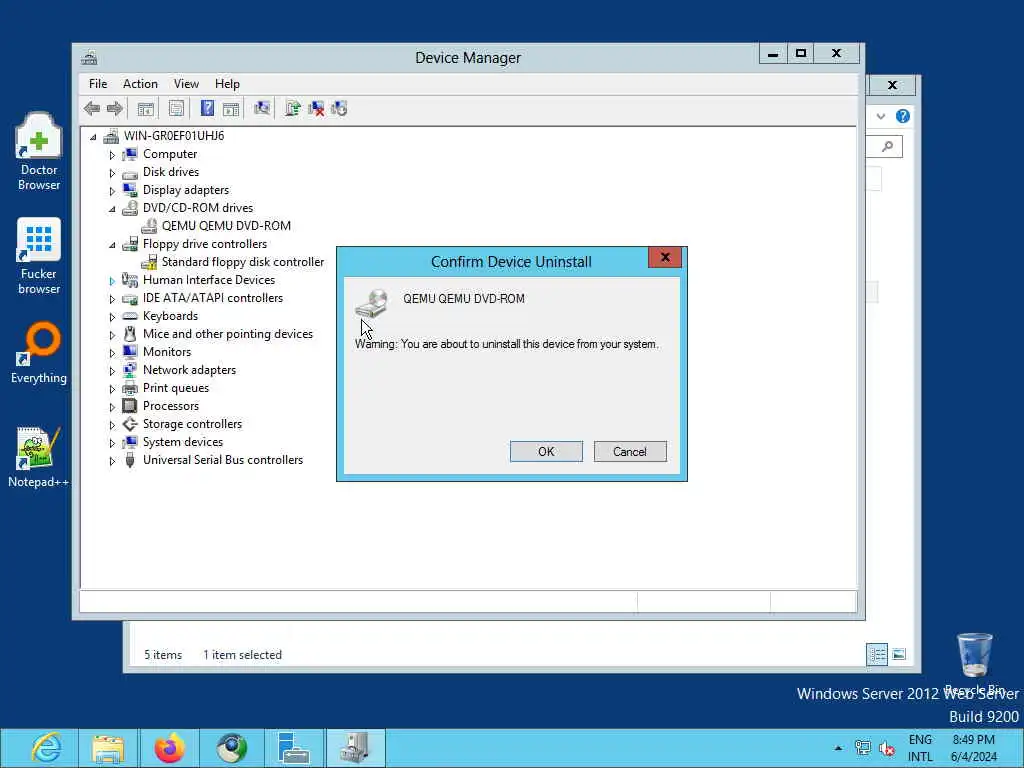Open Internet Explorer from the taskbar
Viewport: 1024px width, 768px height.
[x=46, y=748]
